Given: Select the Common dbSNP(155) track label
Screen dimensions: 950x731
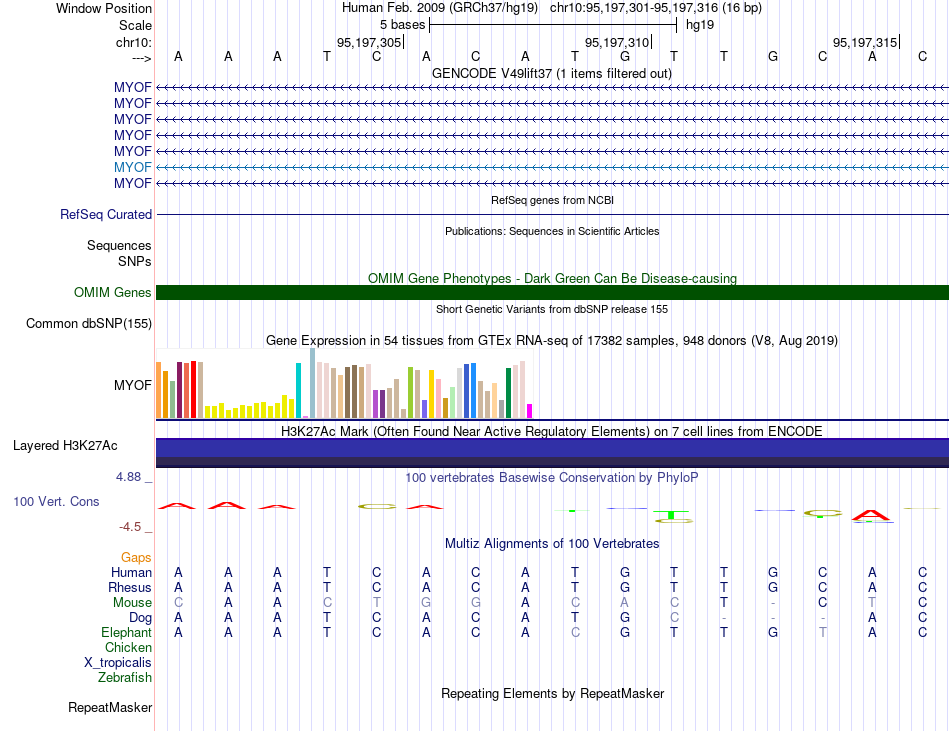Looking at the screenshot, I should (x=89, y=323).
